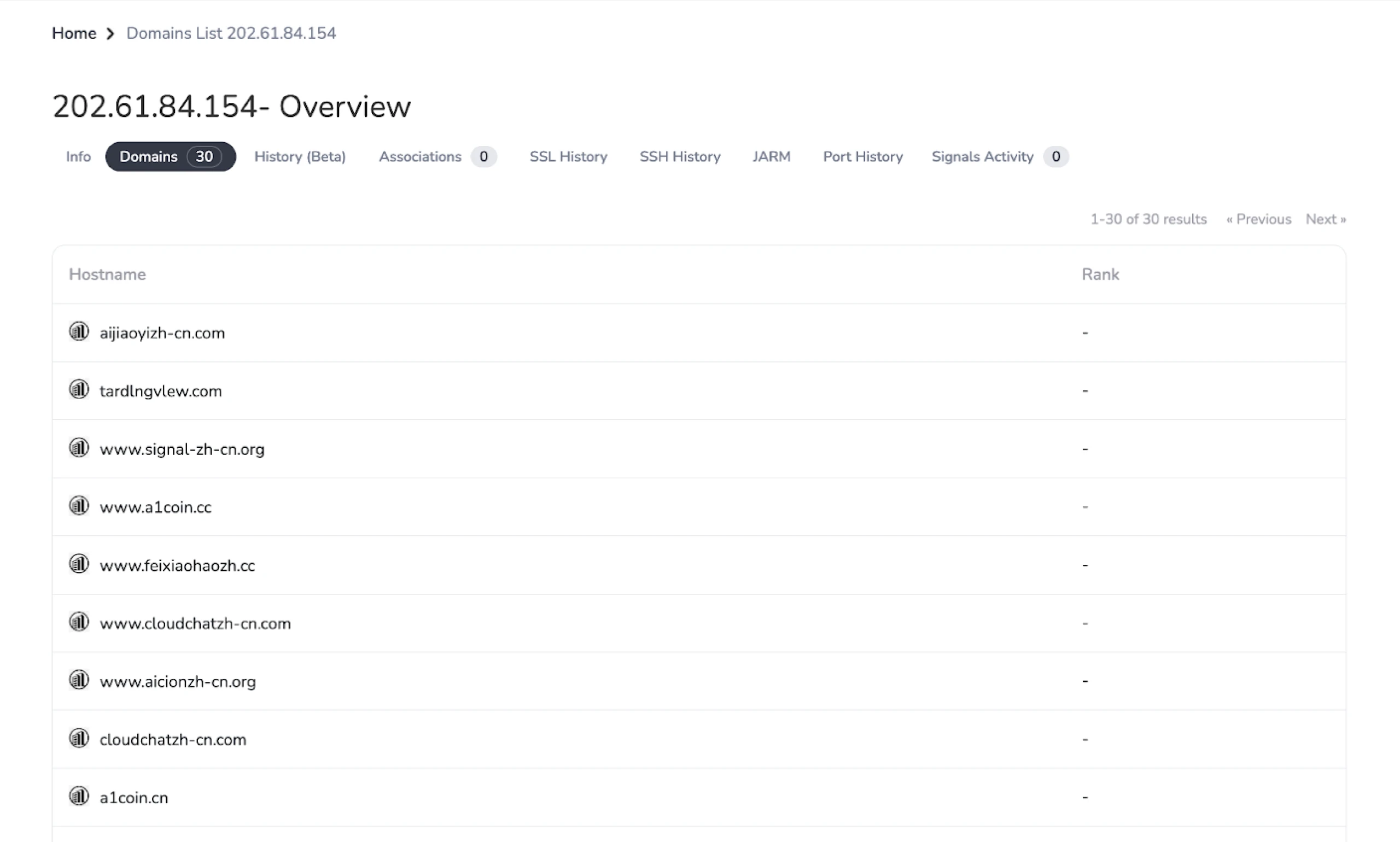
Task: Click the silhouette icon next to www.feixiaohaozh.cc
Action: (79, 565)
